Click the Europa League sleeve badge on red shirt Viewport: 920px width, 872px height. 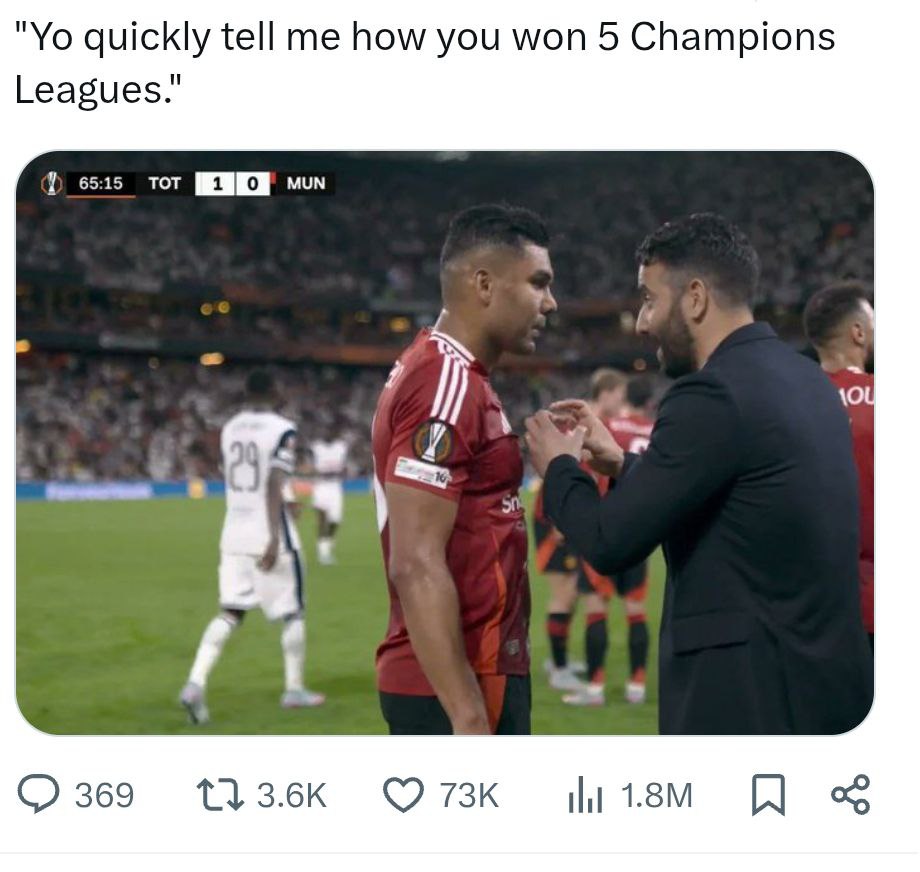pyautogui.click(x=432, y=442)
